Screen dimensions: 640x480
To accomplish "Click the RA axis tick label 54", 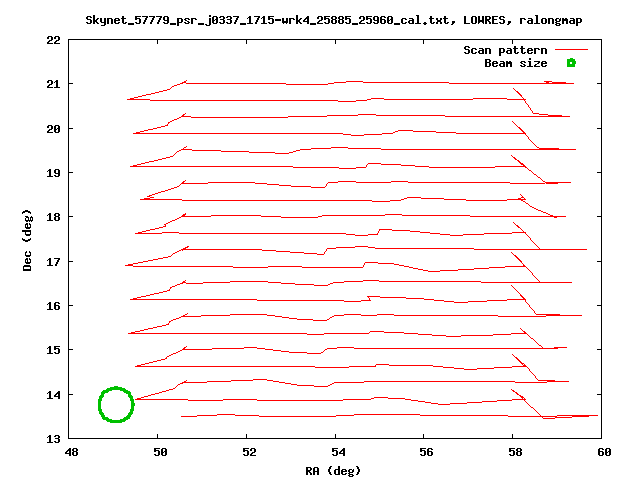I will 338,452.
